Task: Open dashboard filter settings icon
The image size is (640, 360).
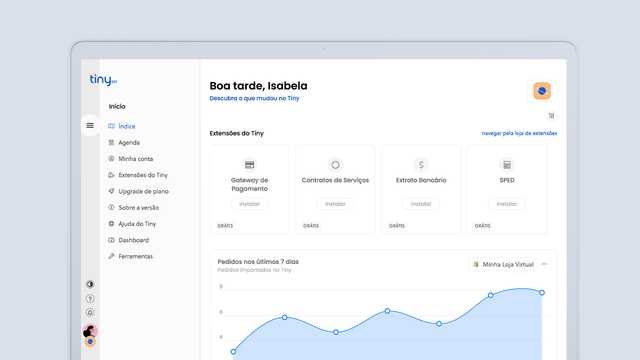Action: (551, 116)
